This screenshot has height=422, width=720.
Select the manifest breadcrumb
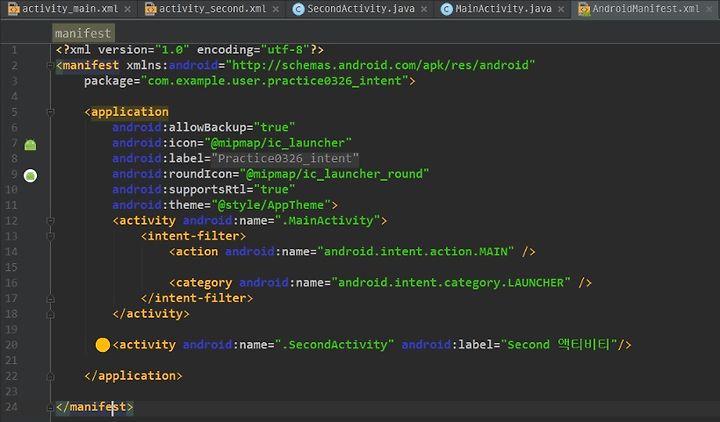coord(83,33)
